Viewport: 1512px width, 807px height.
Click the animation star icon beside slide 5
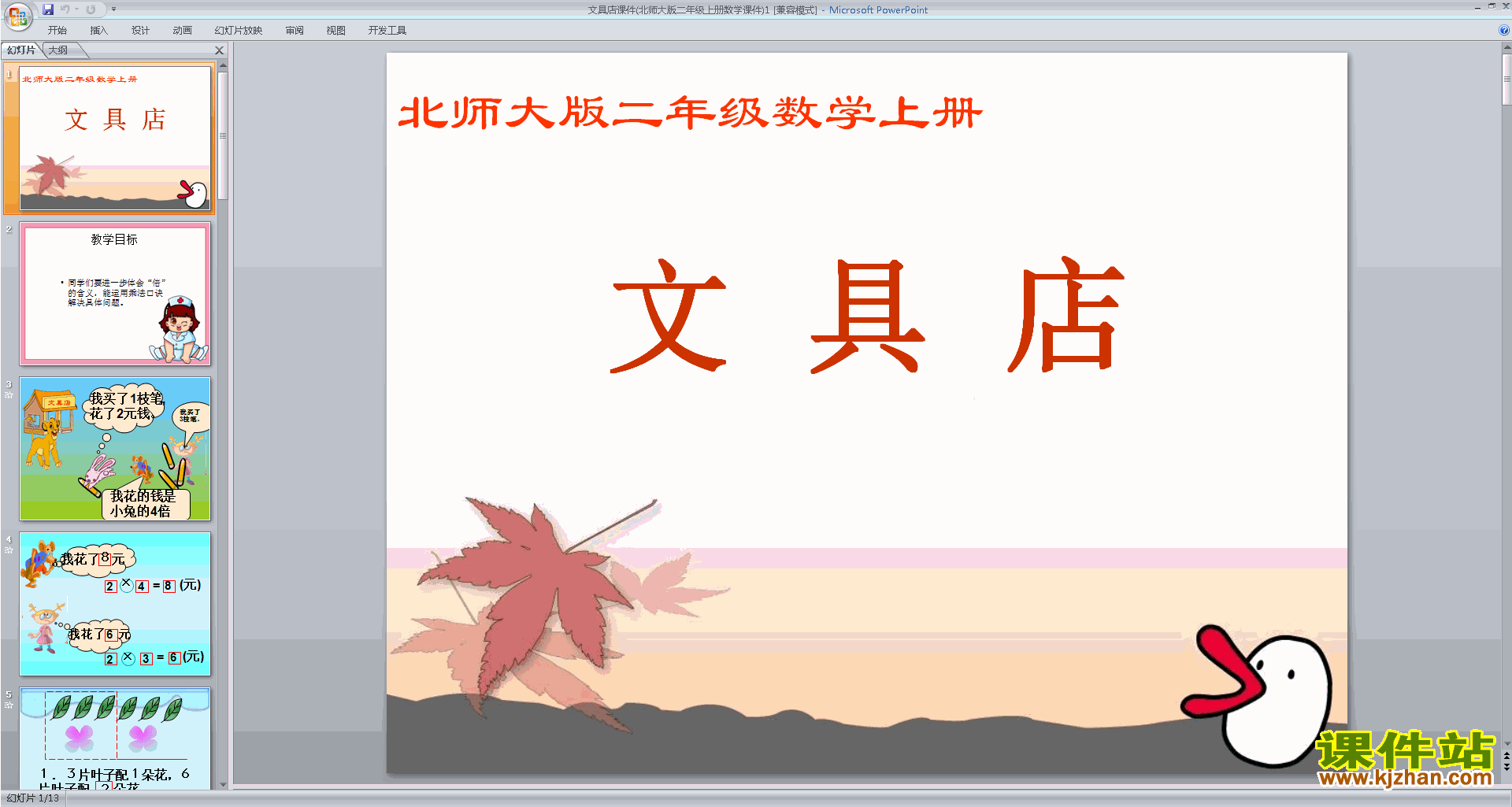(x=9, y=705)
